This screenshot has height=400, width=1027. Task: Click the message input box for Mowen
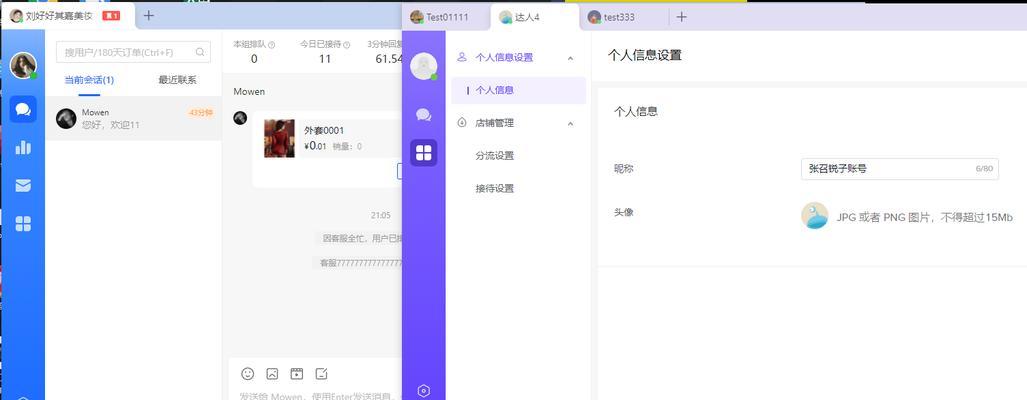coord(316,395)
